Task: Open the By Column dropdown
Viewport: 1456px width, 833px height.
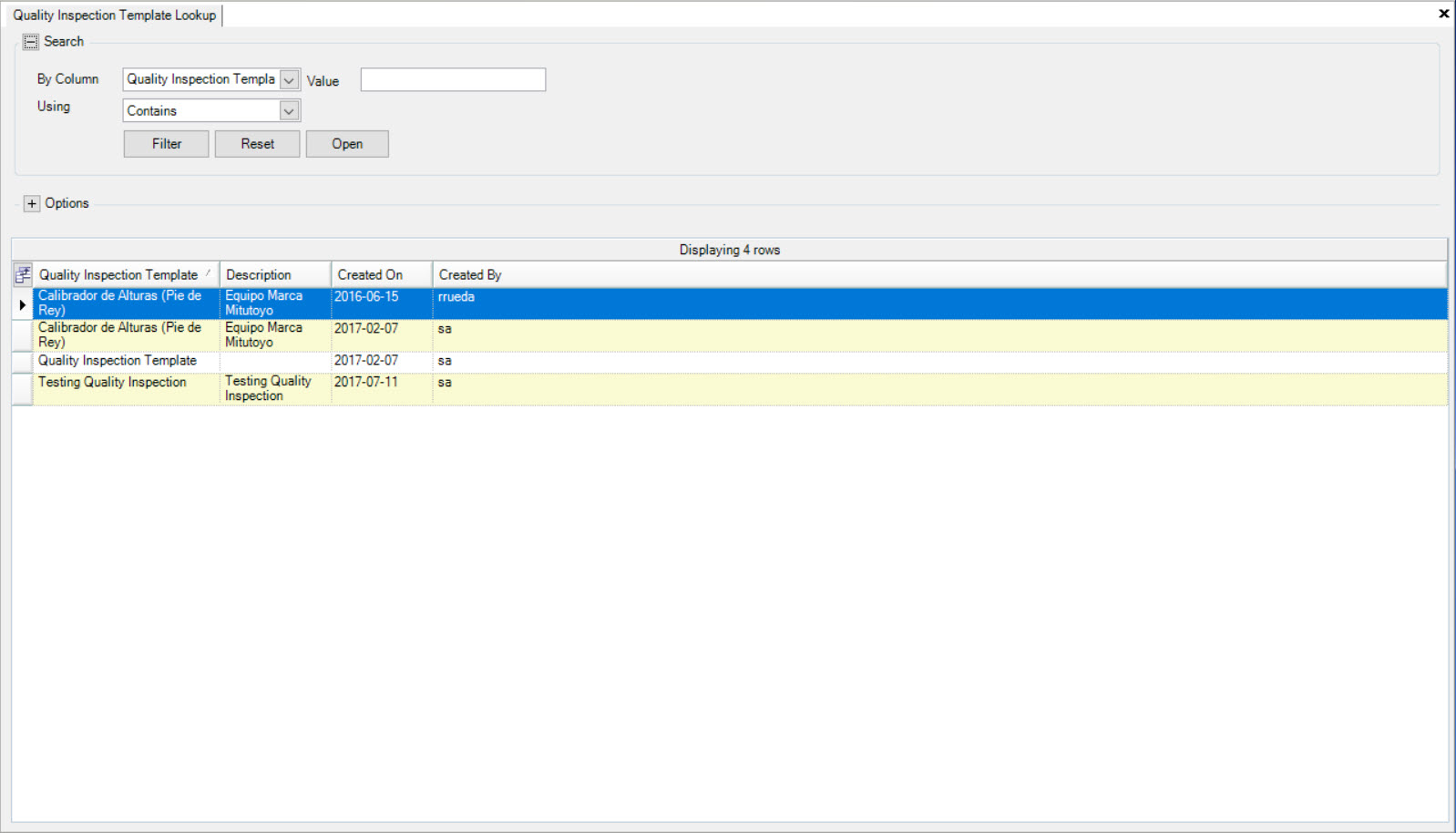Action: coord(289,79)
